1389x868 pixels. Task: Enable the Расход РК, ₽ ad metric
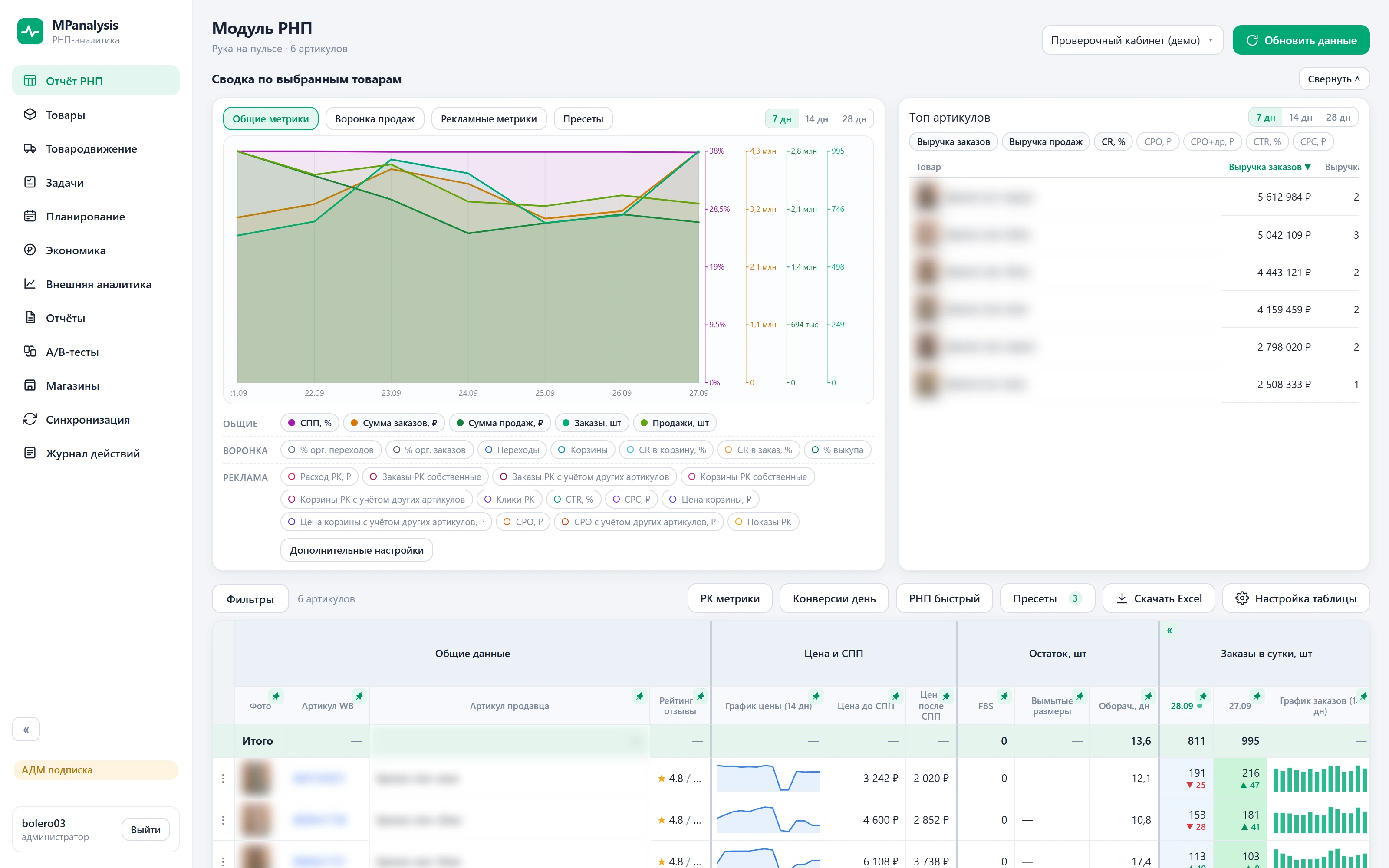pyautogui.click(x=319, y=477)
